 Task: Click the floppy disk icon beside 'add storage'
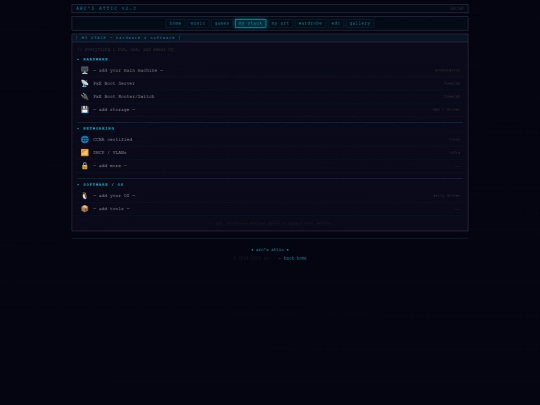tap(85, 110)
